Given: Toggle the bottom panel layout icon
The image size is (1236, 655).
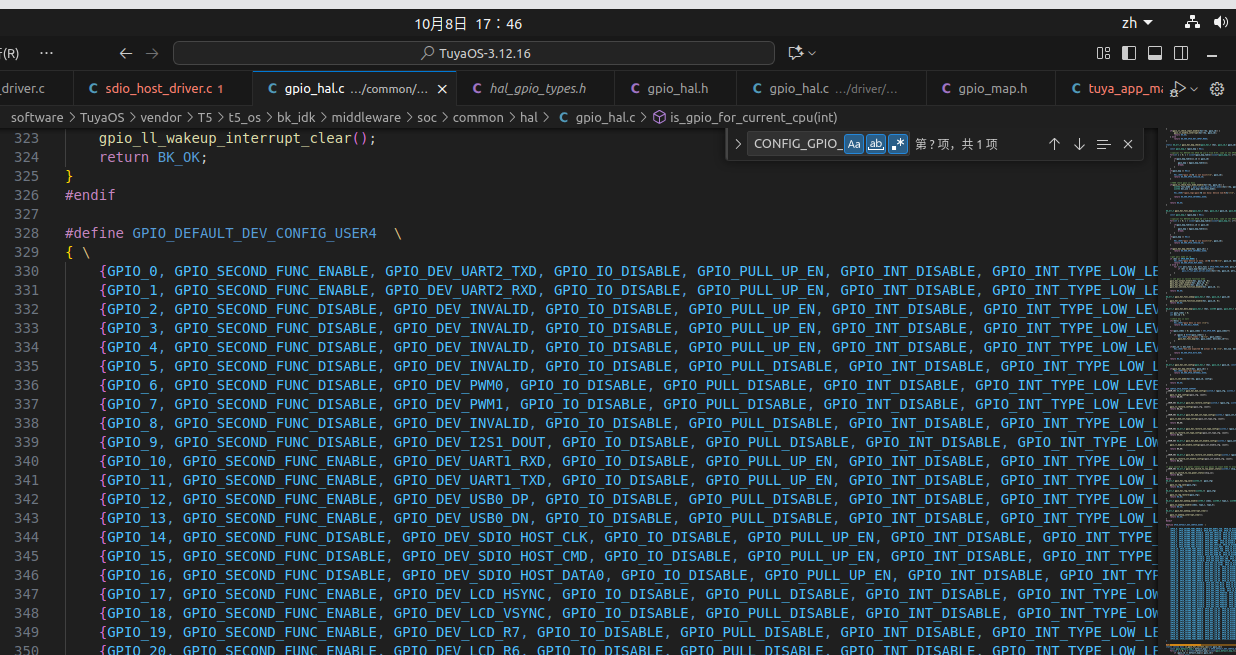Looking at the screenshot, I should point(1155,53).
